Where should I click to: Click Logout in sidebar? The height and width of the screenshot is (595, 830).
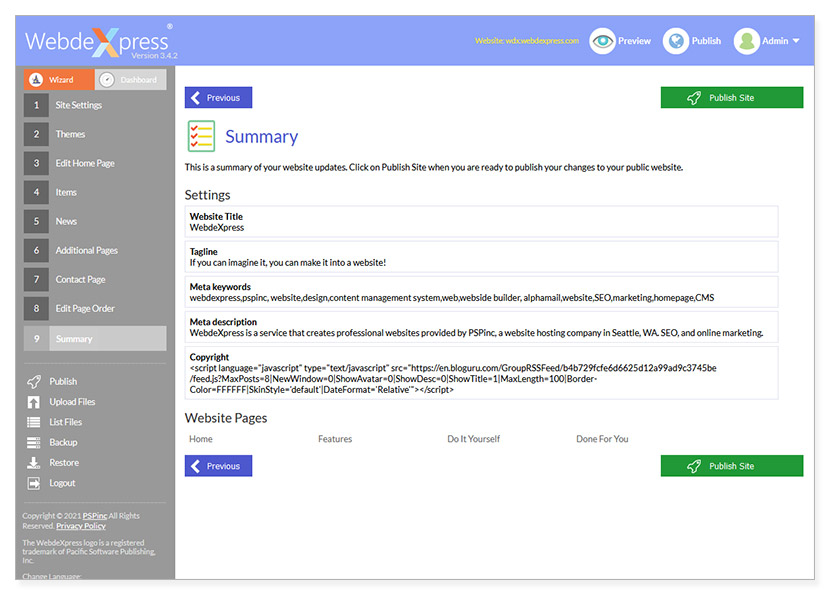(62, 483)
